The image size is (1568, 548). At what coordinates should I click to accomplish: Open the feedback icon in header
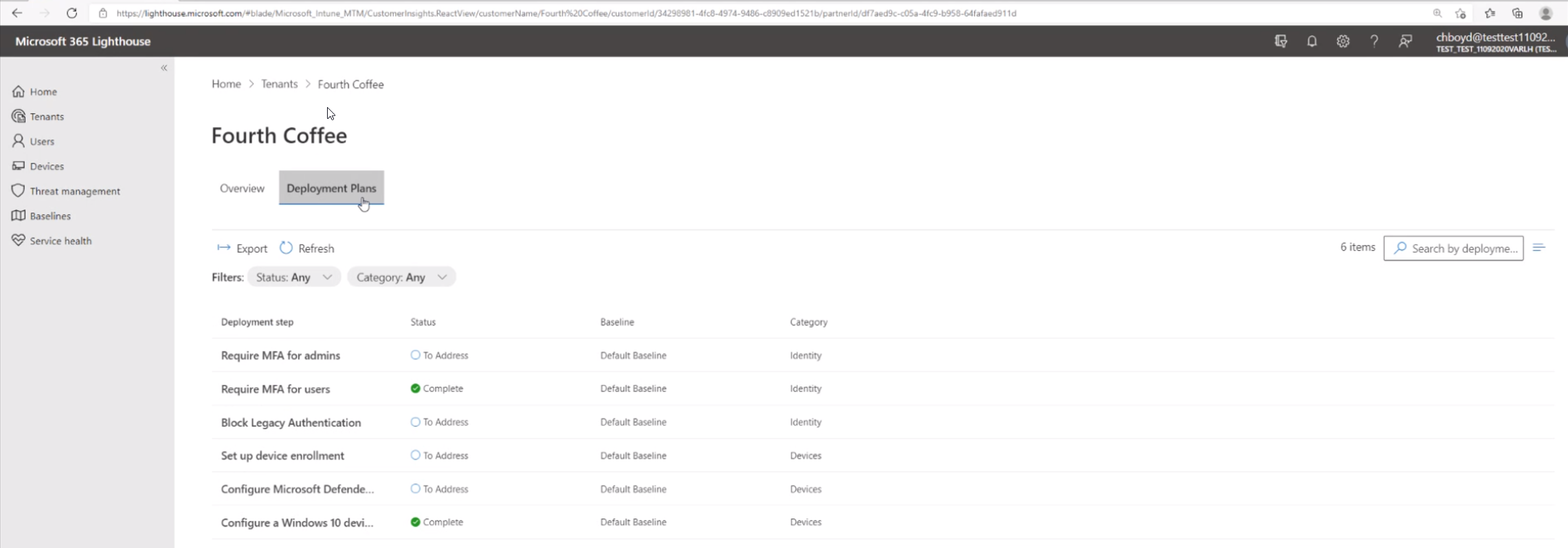coord(1405,41)
